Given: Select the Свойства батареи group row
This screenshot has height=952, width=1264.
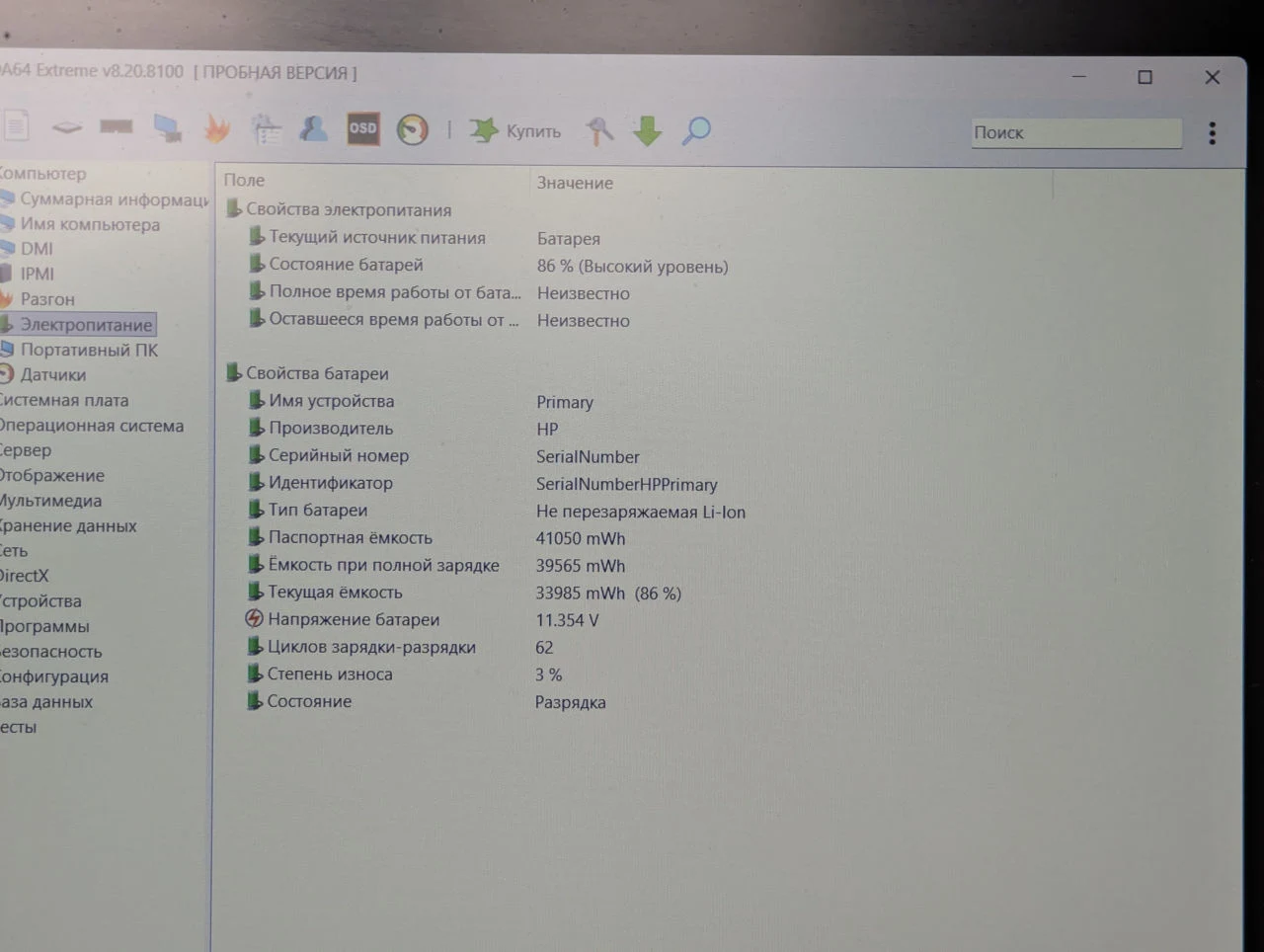Looking at the screenshot, I should pyautogui.click(x=307, y=373).
